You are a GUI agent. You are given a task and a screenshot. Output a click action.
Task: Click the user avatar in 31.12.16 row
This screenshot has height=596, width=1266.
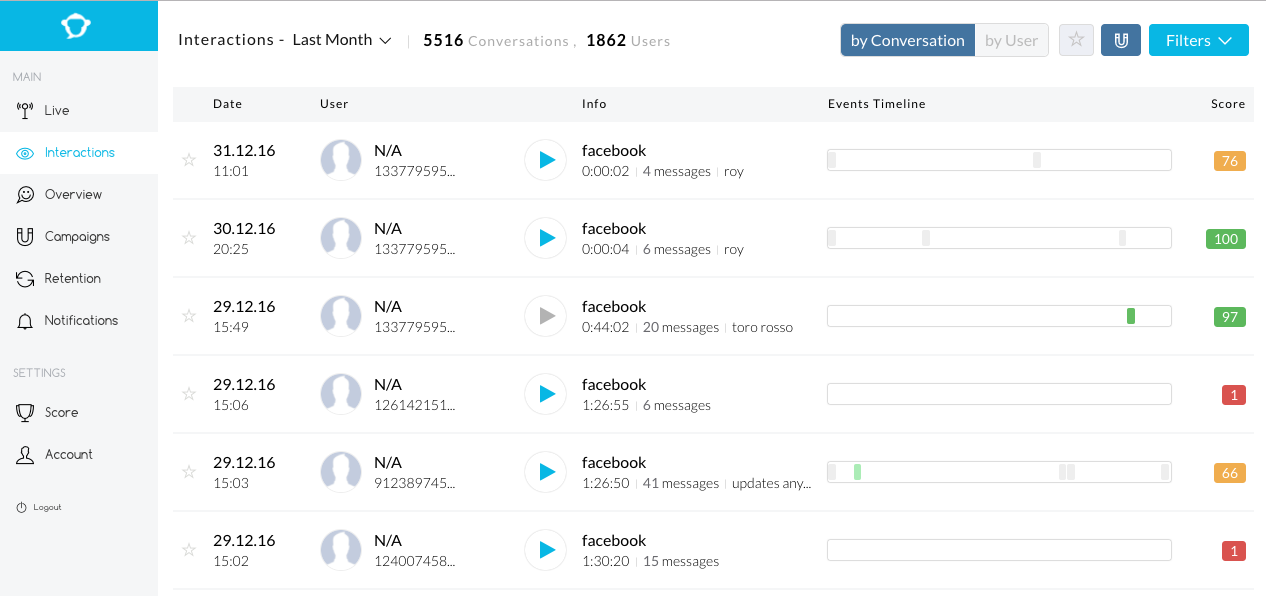coord(341,160)
